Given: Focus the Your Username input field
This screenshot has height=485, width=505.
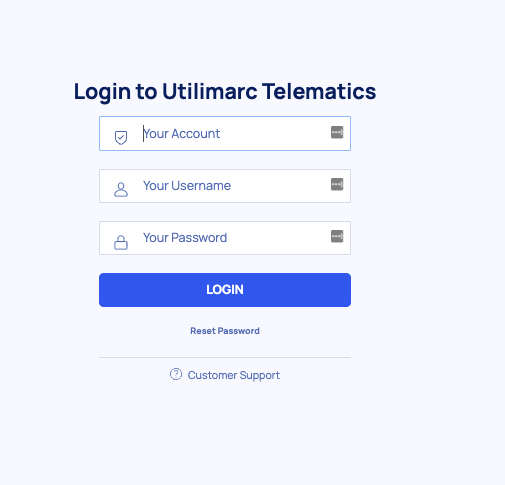Looking at the screenshot, I should pos(225,186).
